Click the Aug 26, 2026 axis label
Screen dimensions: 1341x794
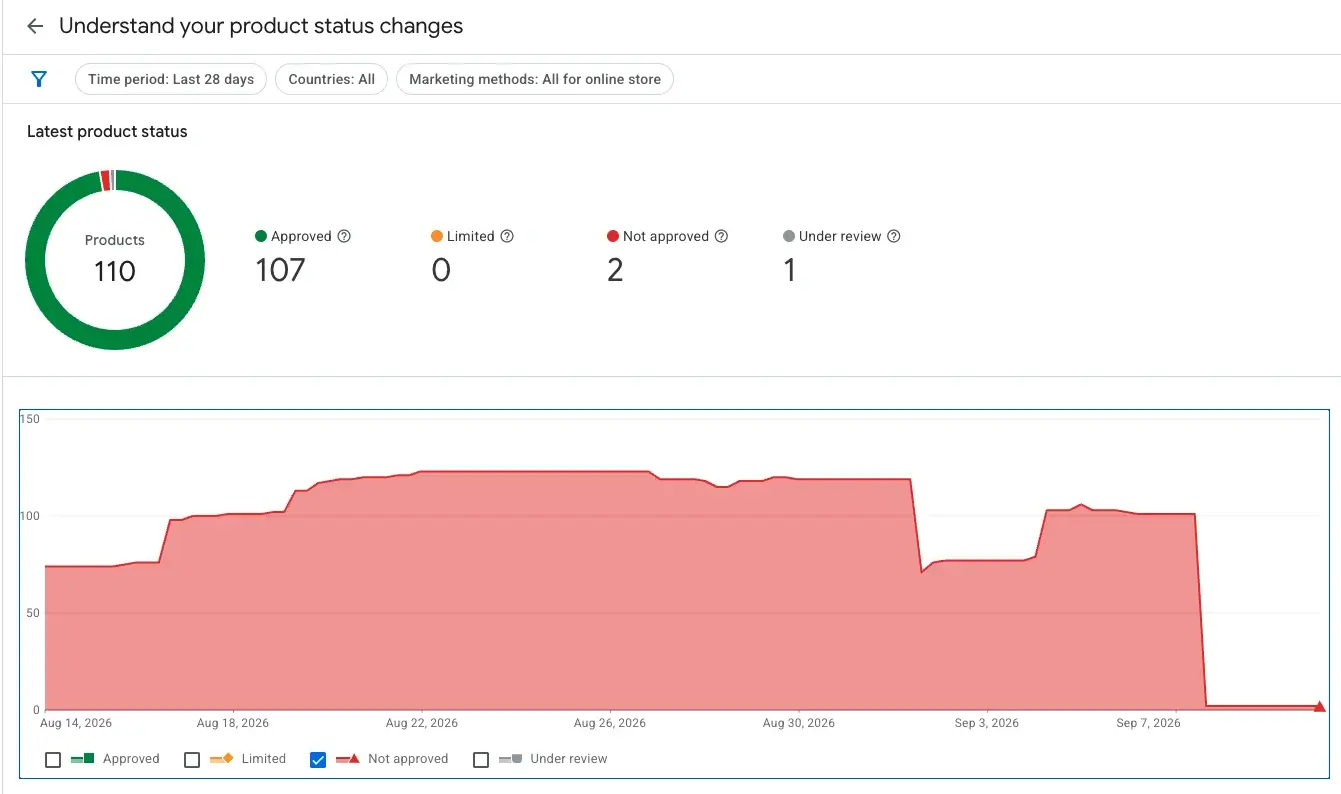[x=610, y=723]
